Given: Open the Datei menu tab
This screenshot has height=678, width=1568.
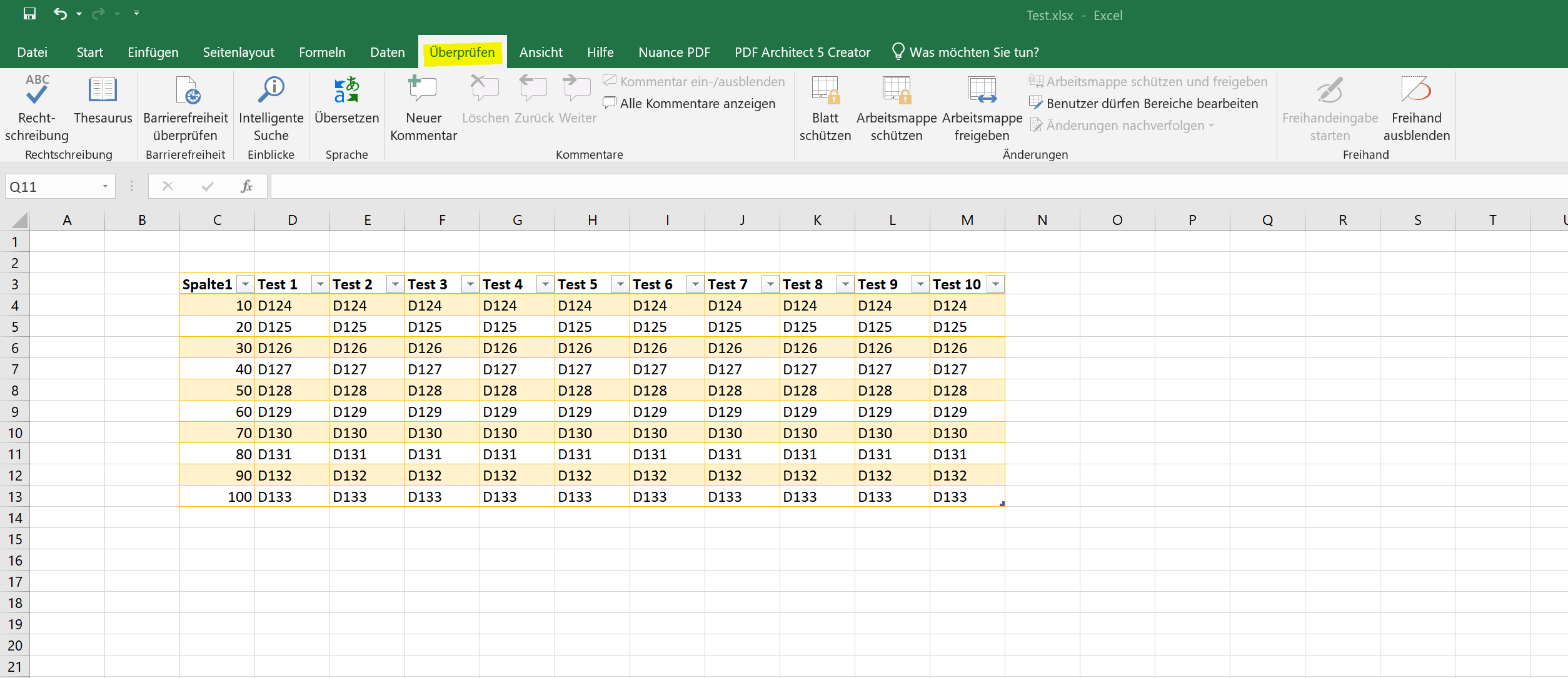Looking at the screenshot, I should pyautogui.click(x=33, y=52).
